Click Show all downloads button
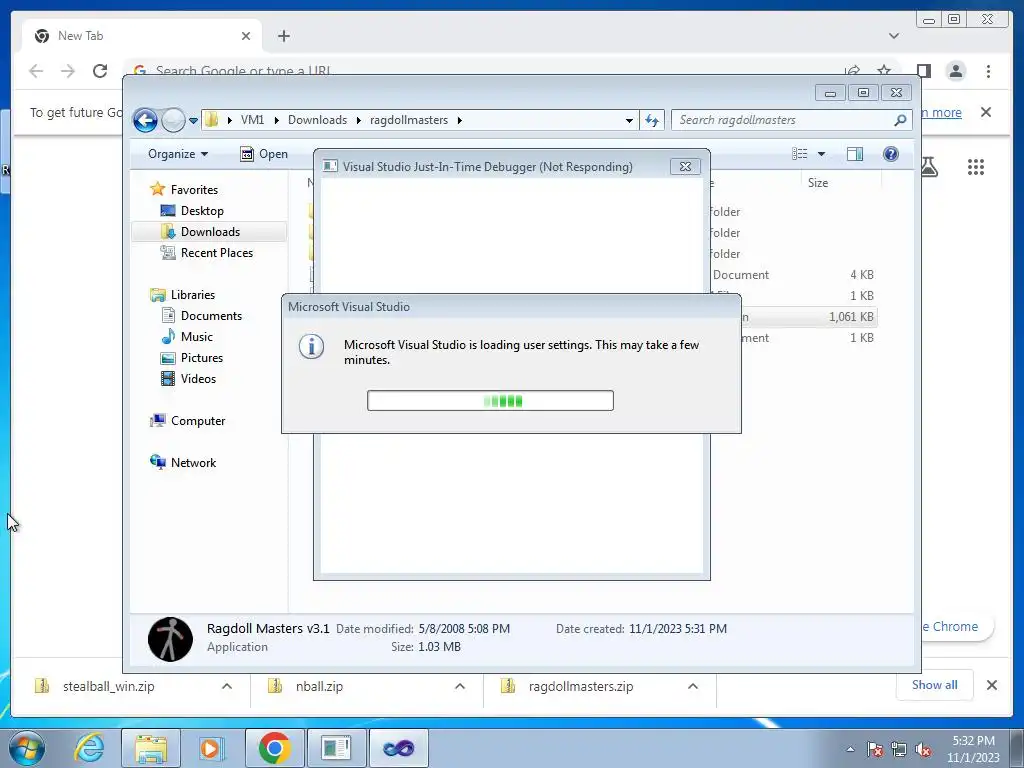The image size is (1024, 768). (x=935, y=685)
